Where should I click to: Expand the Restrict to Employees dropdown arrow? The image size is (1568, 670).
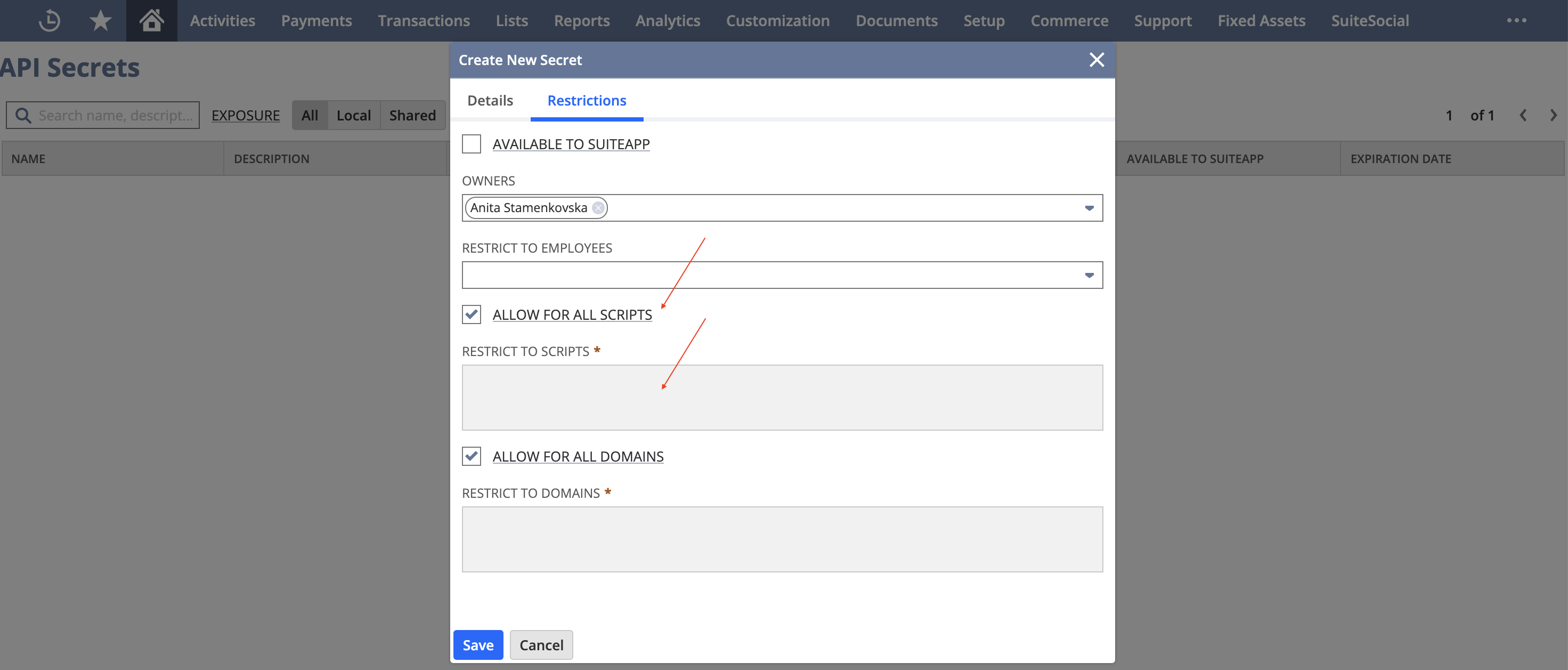[1089, 276]
